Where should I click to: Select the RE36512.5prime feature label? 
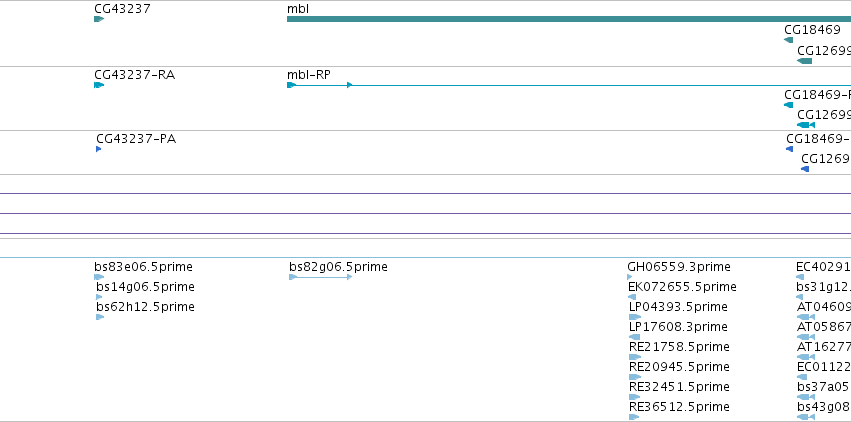(x=679, y=407)
